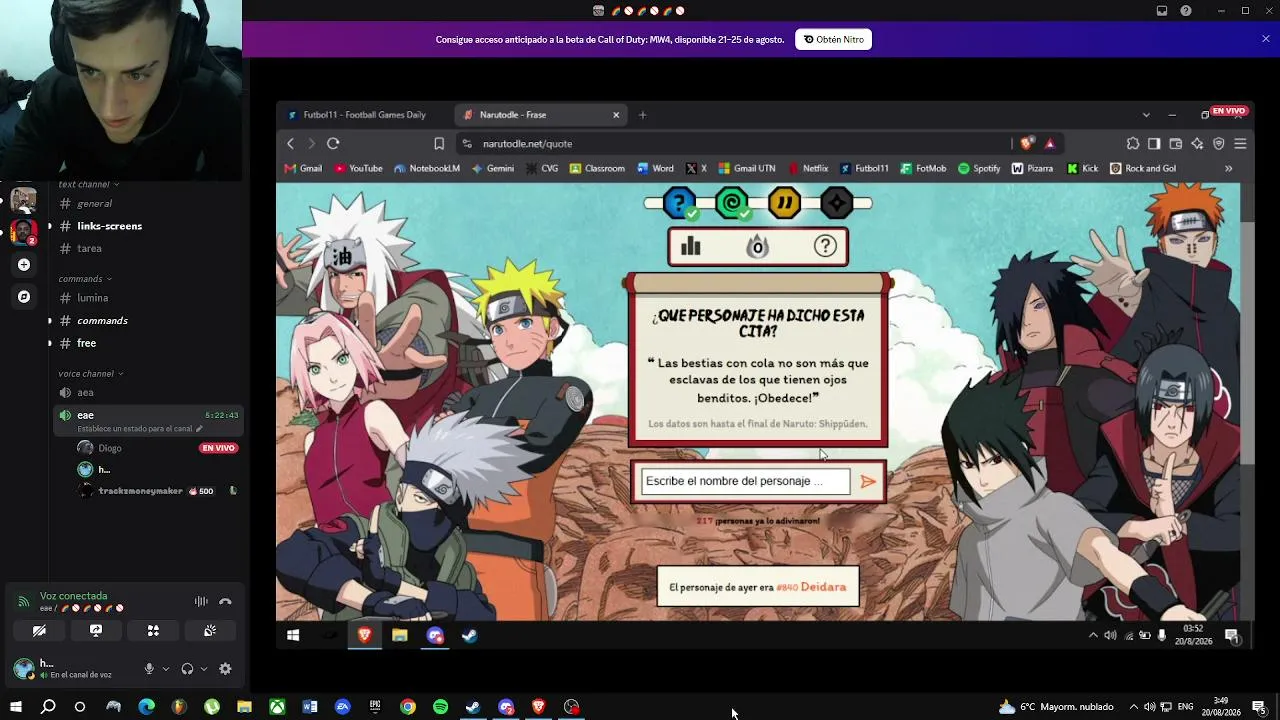Submit the guess with the arrow button
Screen dimensions: 1280x720
click(868, 481)
